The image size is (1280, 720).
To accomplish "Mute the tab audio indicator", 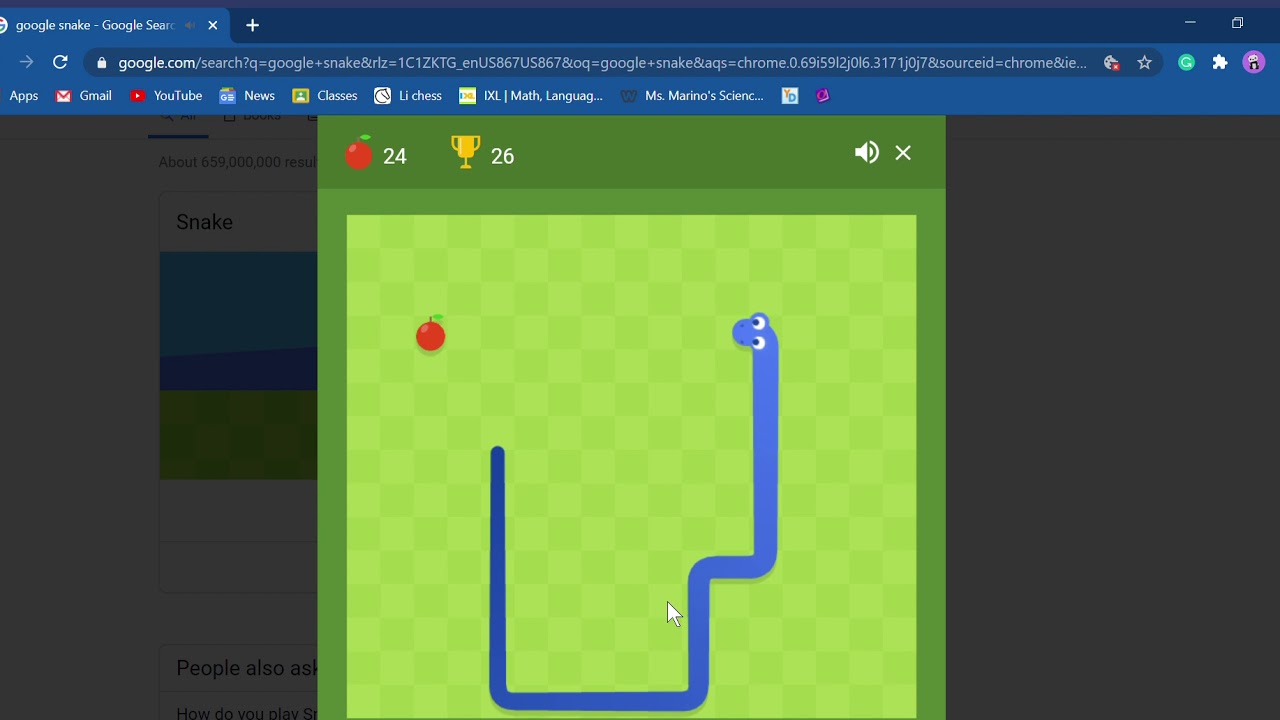I will (x=190, y=25).
